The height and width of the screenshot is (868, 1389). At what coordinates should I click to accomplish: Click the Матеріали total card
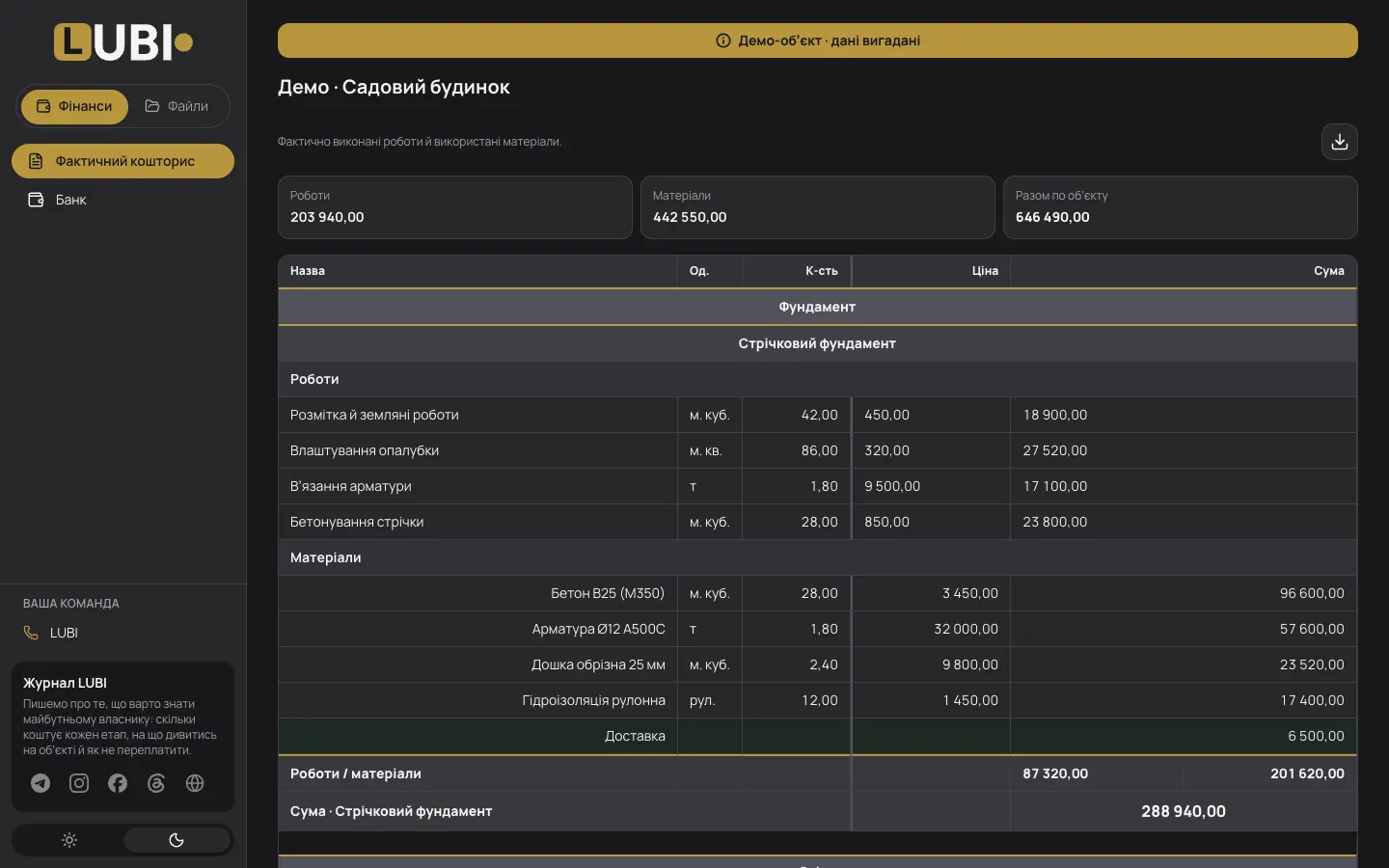click(x=818, y=207)
